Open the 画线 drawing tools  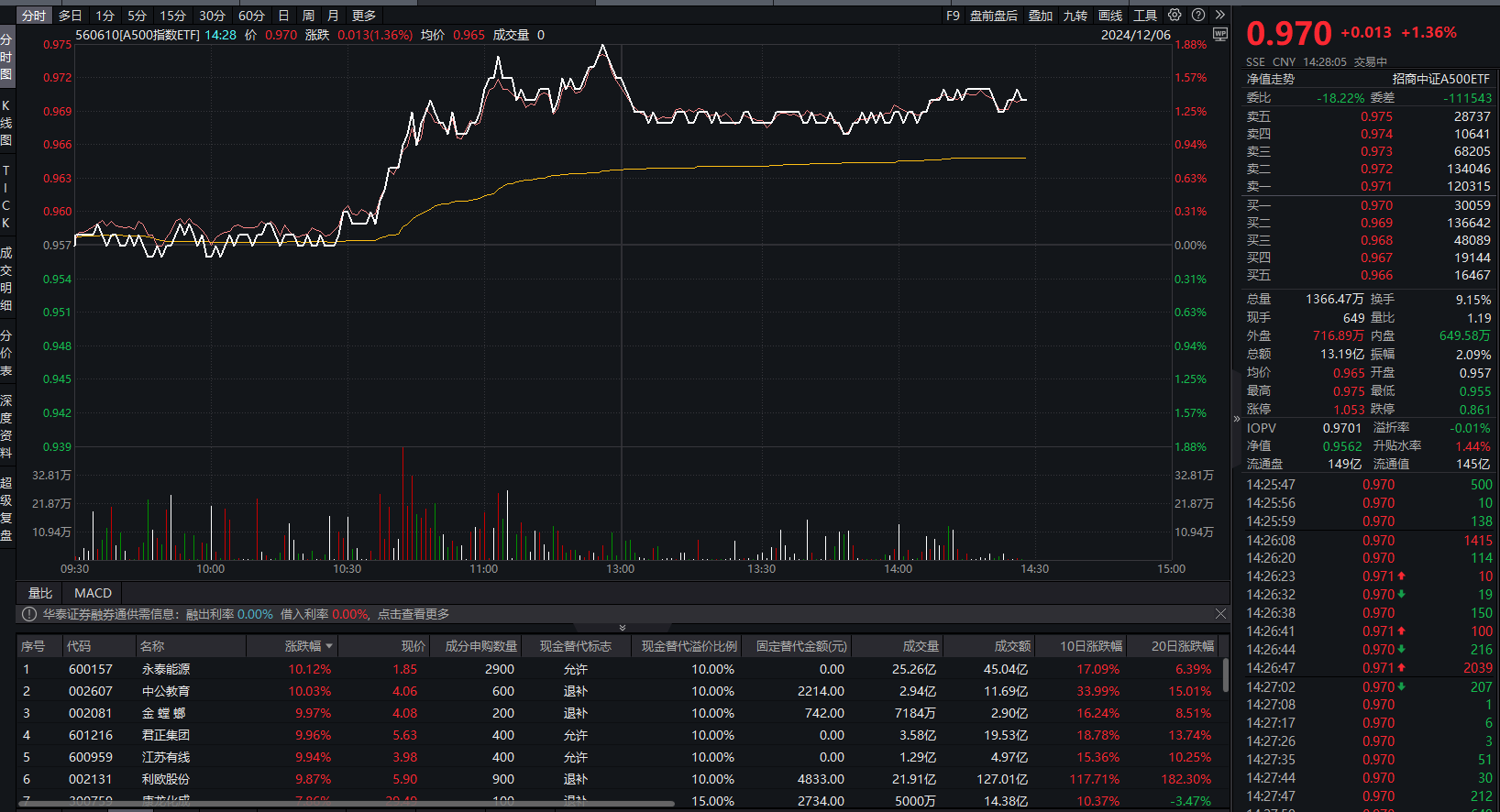pyautogui.click(x=1110, y=16)
